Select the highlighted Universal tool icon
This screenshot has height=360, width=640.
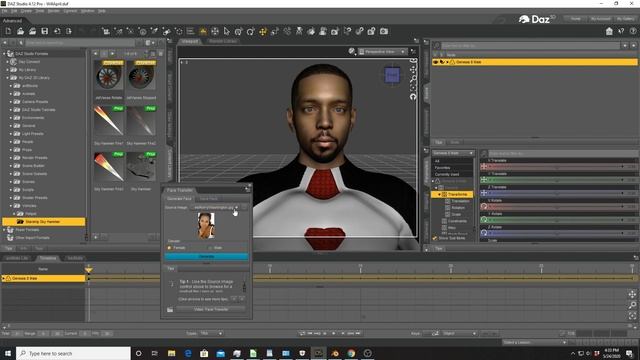coord(262,31)
